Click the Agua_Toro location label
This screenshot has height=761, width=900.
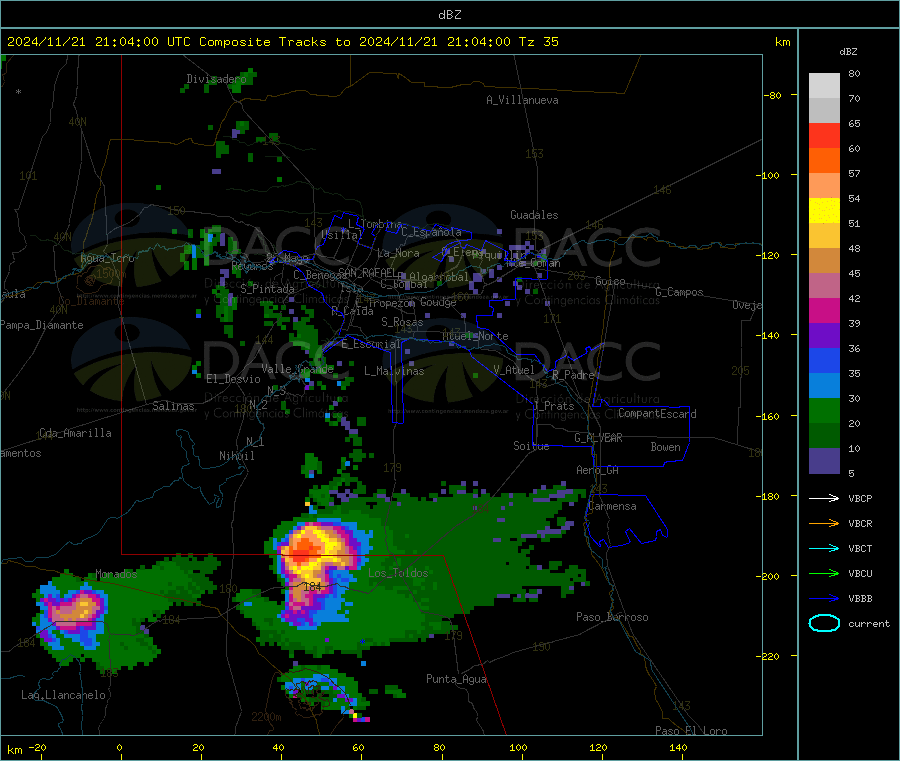click(x=107, y=258)
